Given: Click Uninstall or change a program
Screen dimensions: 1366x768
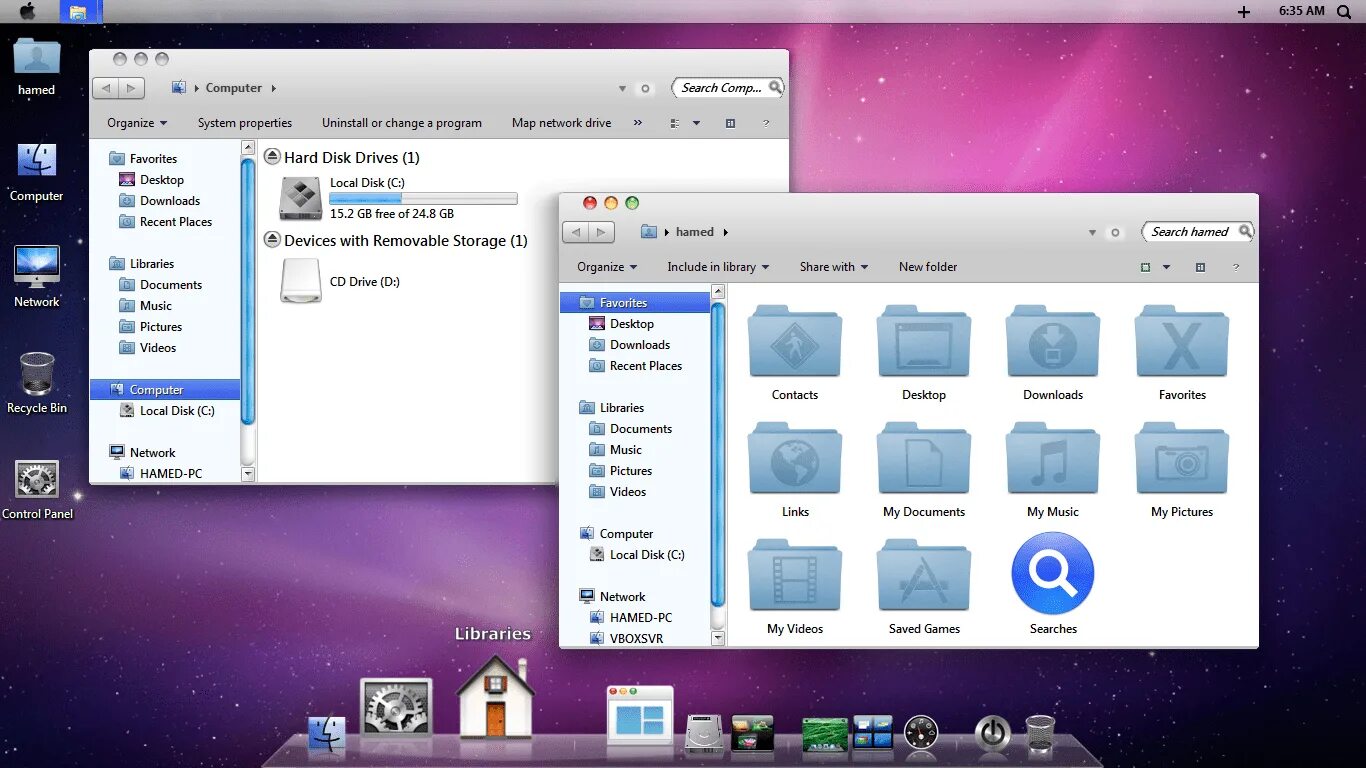Looking at the screenshot, I should (402, 123).
